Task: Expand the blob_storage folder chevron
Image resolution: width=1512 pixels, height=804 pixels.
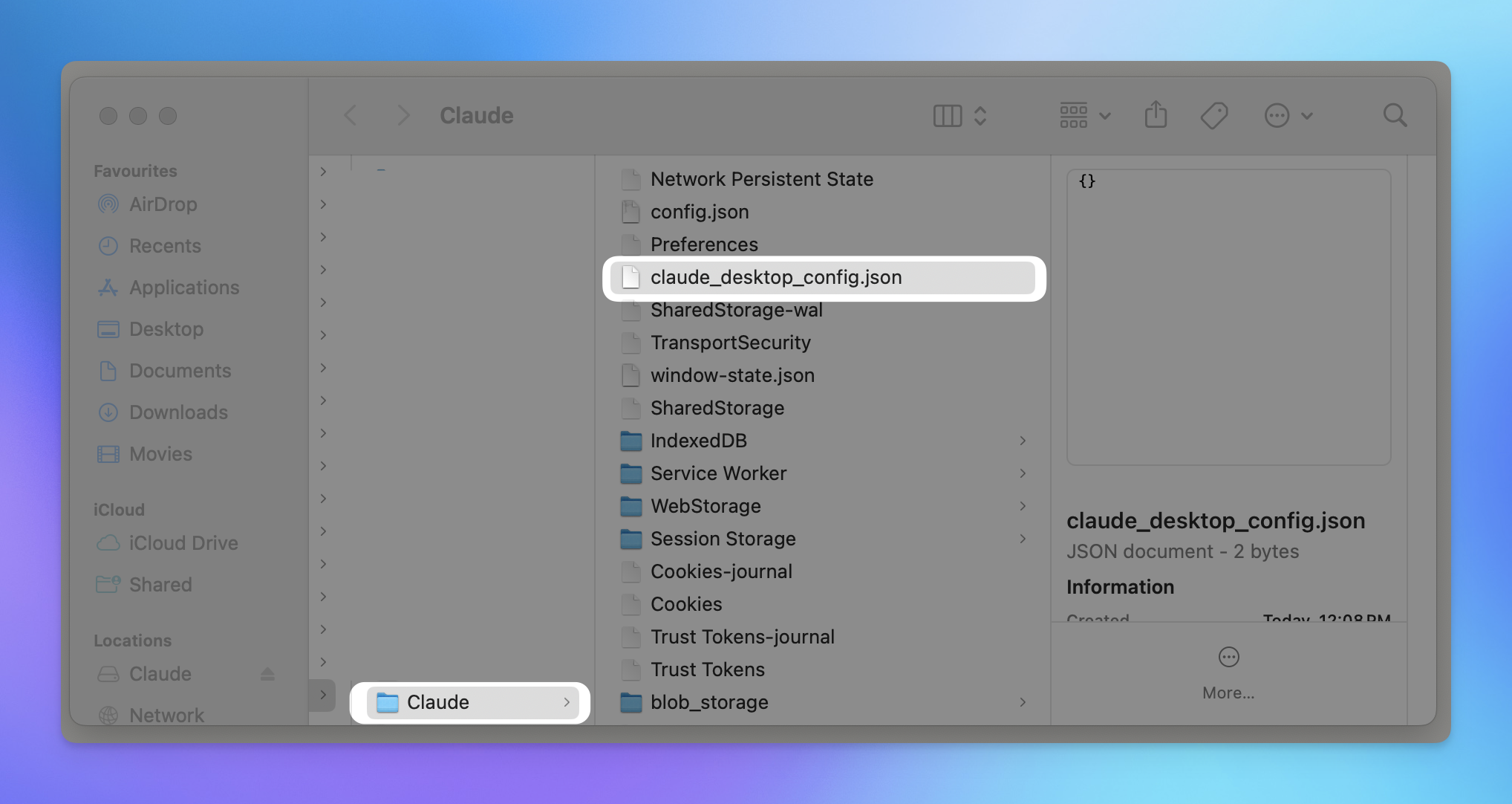Action: click(1023, 702)
